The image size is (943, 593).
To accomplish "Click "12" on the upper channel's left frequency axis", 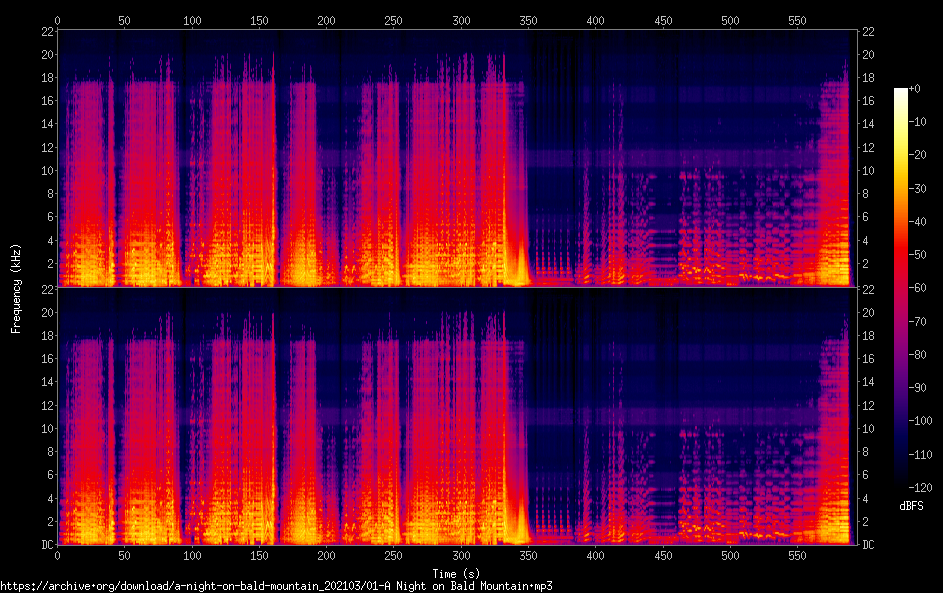I will click(x=48, y=147).
